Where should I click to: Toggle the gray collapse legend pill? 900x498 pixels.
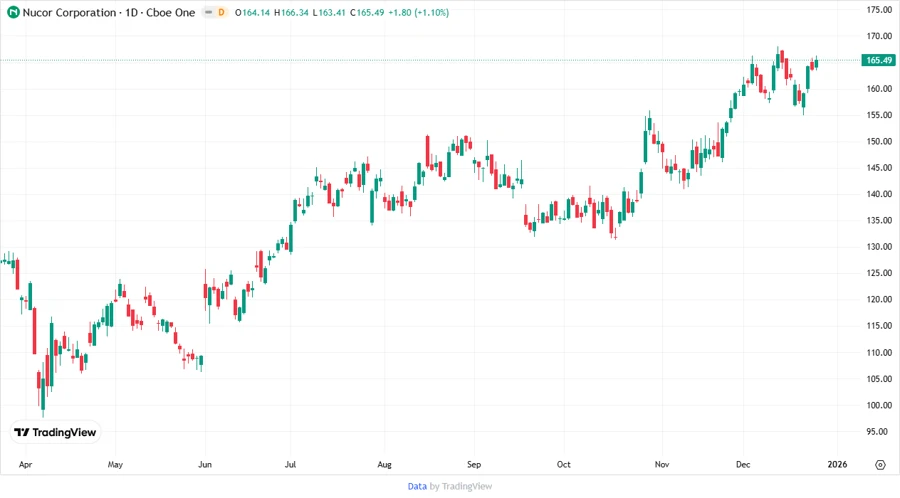pos(209,12)
